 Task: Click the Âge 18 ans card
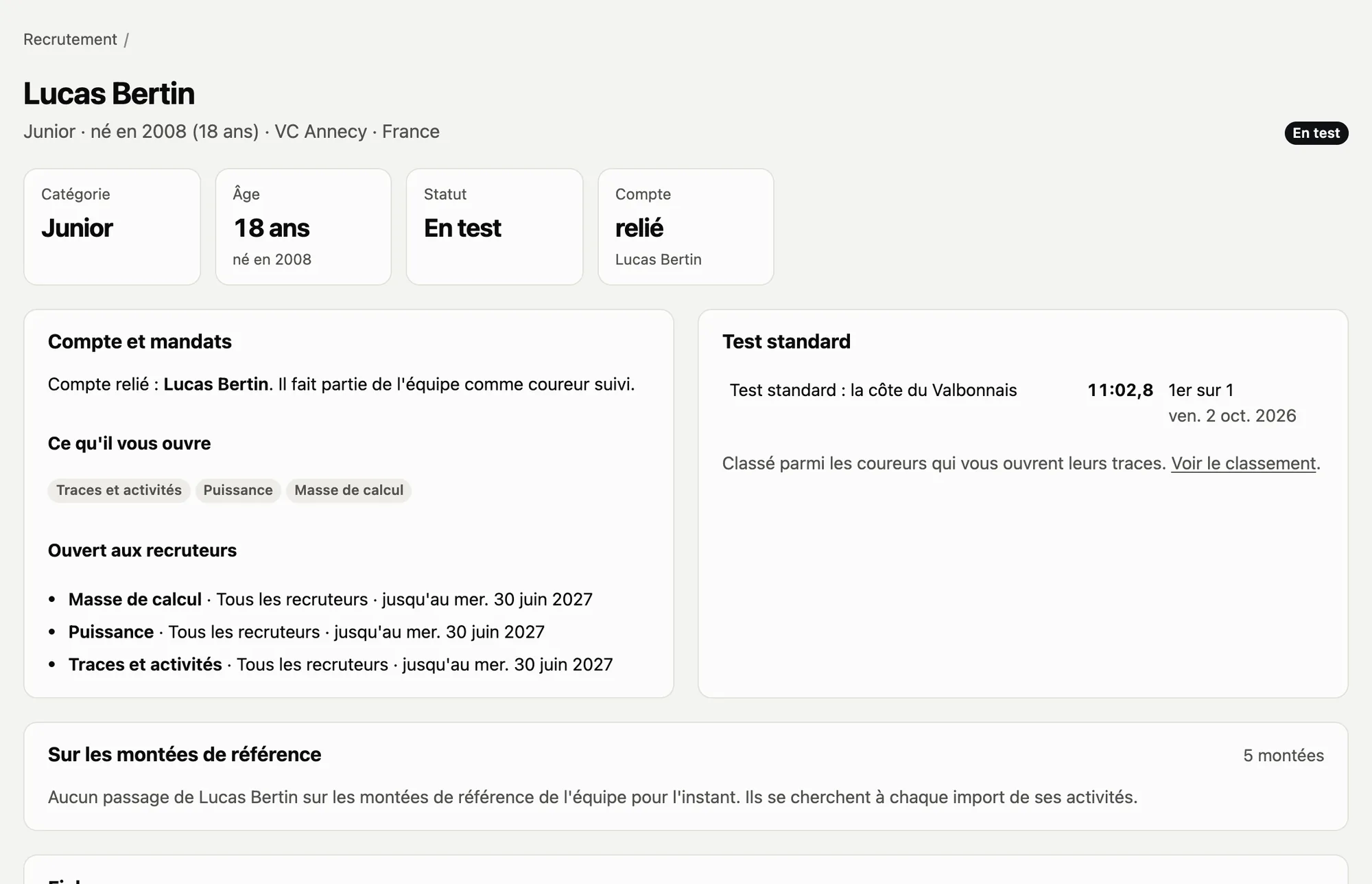point(303,226)
